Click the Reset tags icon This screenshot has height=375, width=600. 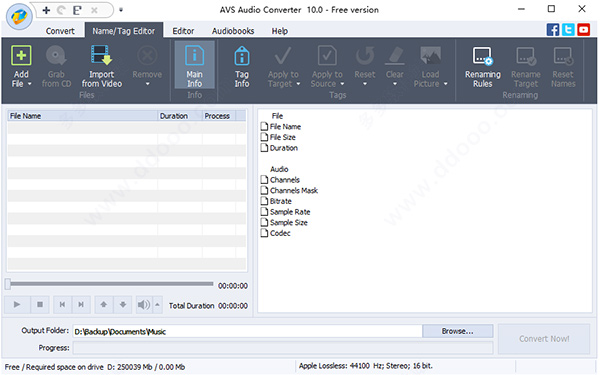tap(365, 56)
